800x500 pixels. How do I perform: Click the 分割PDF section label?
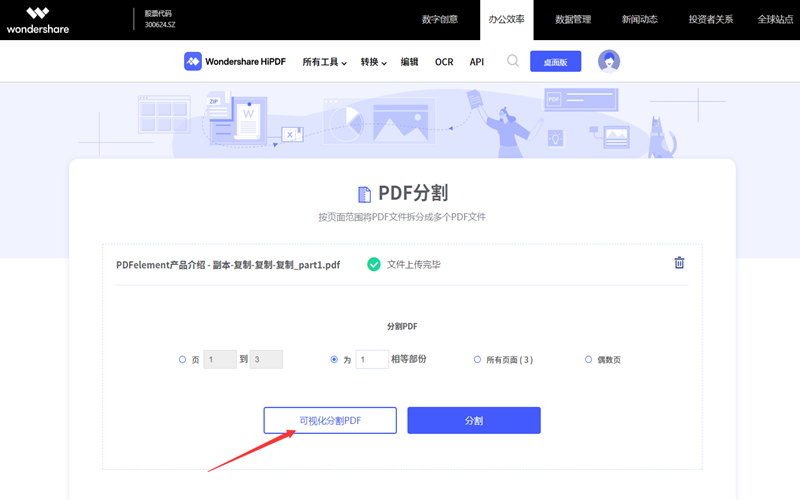(402, 327)
